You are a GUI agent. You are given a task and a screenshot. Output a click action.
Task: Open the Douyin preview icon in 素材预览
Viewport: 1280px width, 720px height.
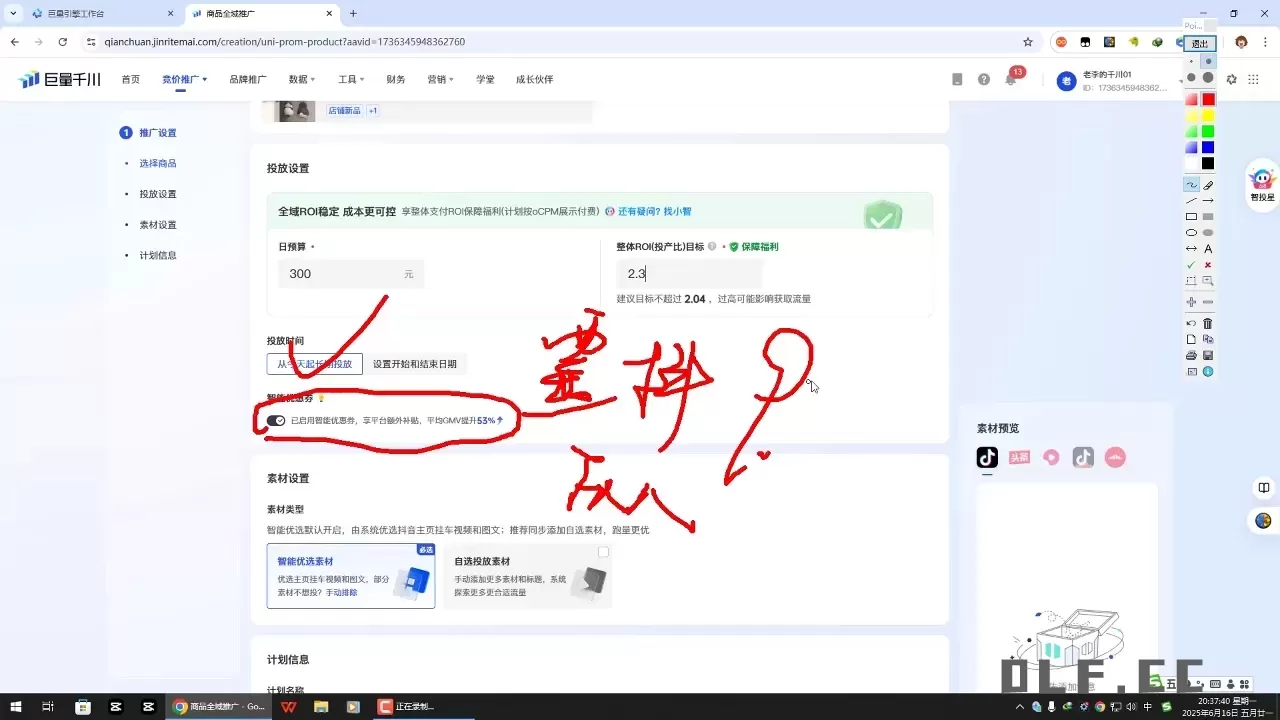tap(987, 457)
